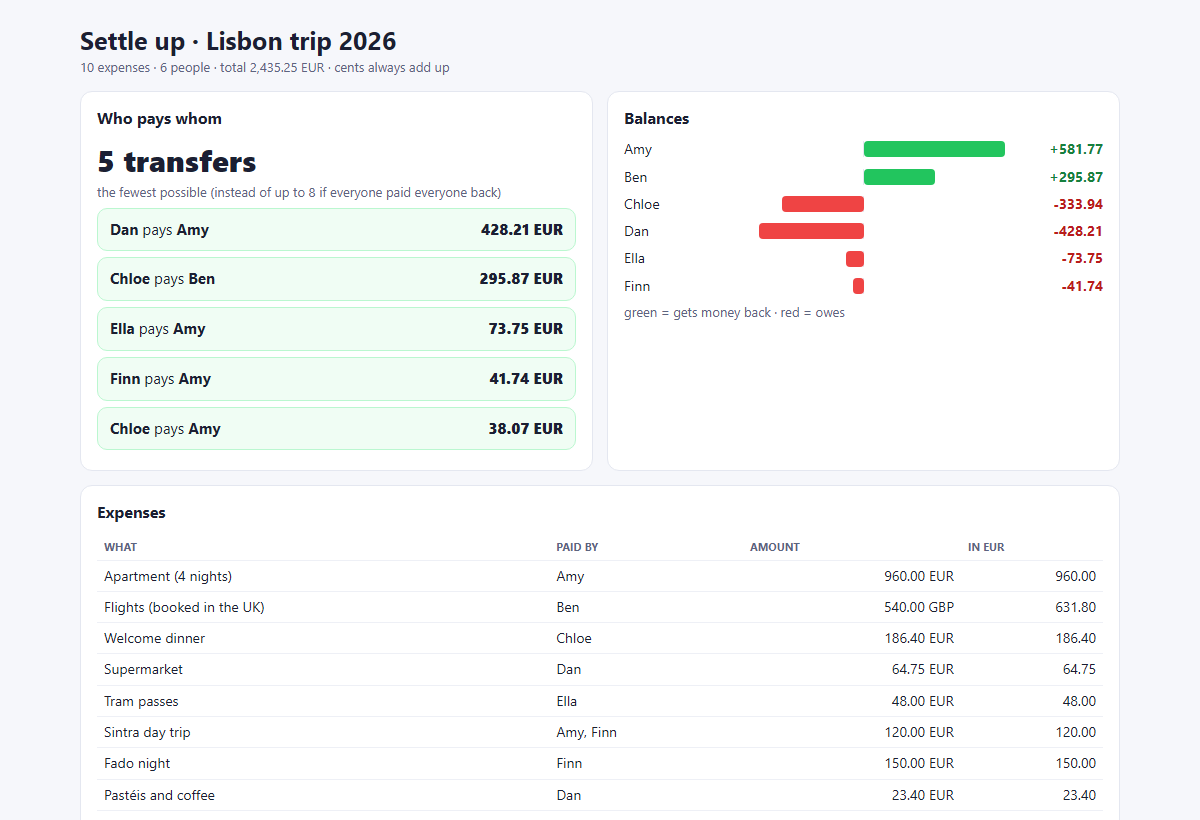Image resolution: width=1200 pixels, height=820 pixels.
Task: Click the 23.40 EUR amount cell
Action: click(x=923, y=795)
